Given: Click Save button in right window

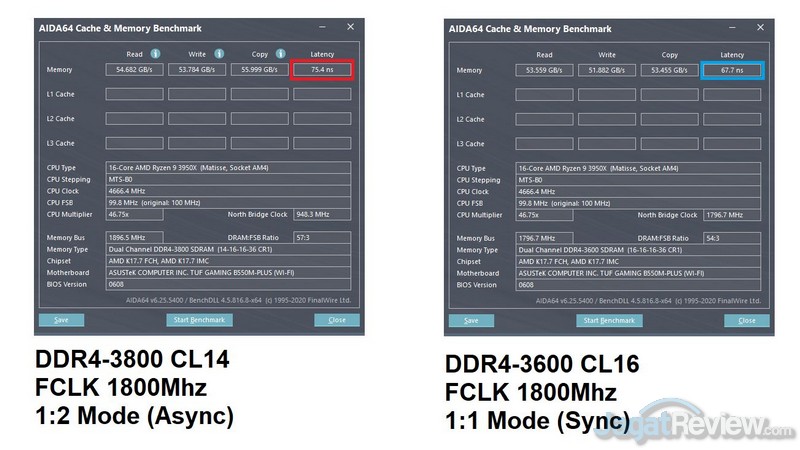Looking at the screenshot, I should 471,320.
